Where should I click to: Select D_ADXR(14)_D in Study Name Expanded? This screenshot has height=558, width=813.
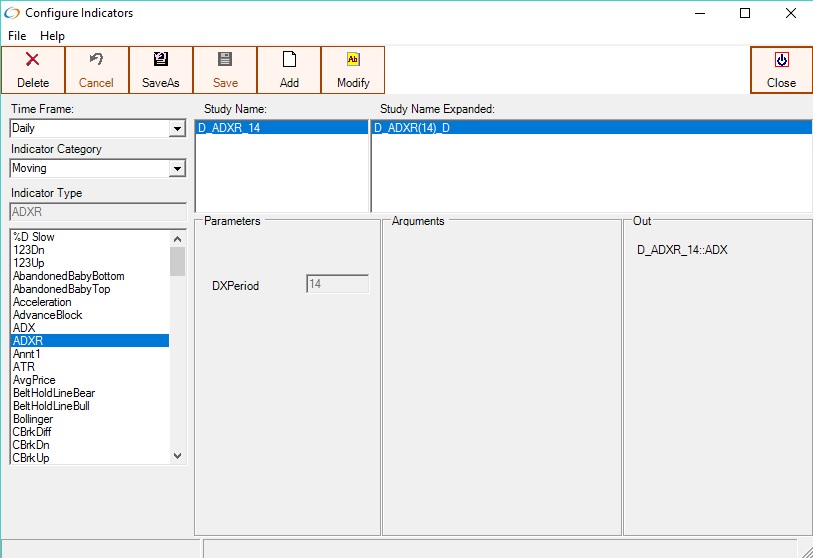tap(413, 128)
